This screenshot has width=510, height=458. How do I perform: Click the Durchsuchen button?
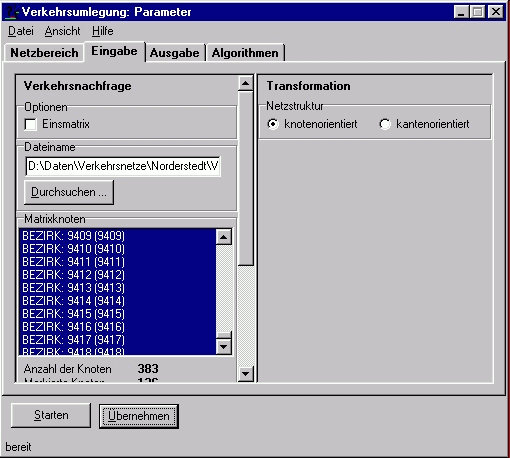coord(69,192)
